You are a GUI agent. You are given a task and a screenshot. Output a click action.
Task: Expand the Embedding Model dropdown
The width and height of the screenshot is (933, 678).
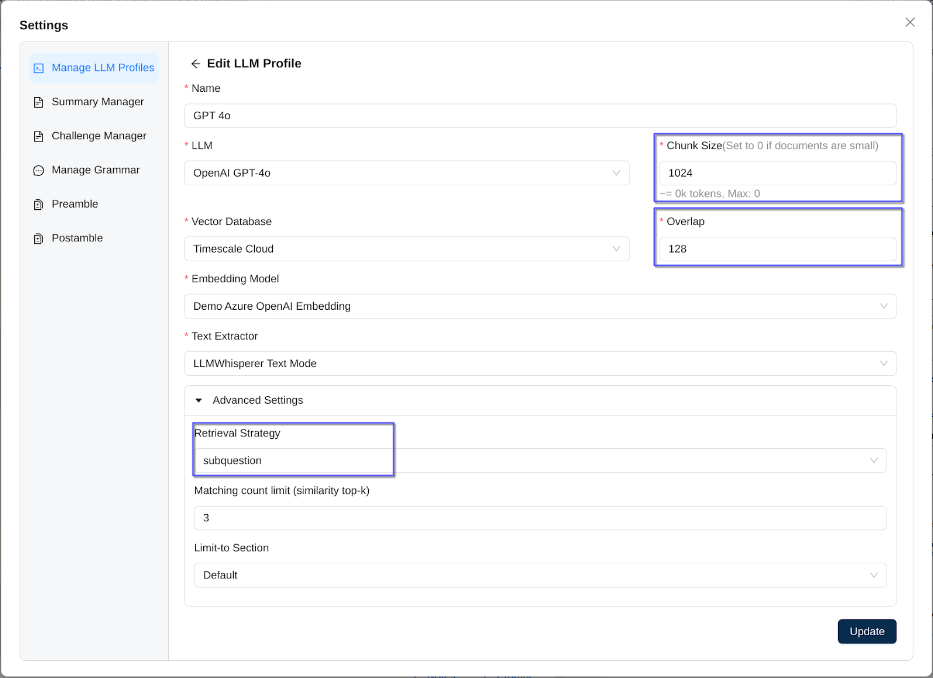[x=540, y=306]
